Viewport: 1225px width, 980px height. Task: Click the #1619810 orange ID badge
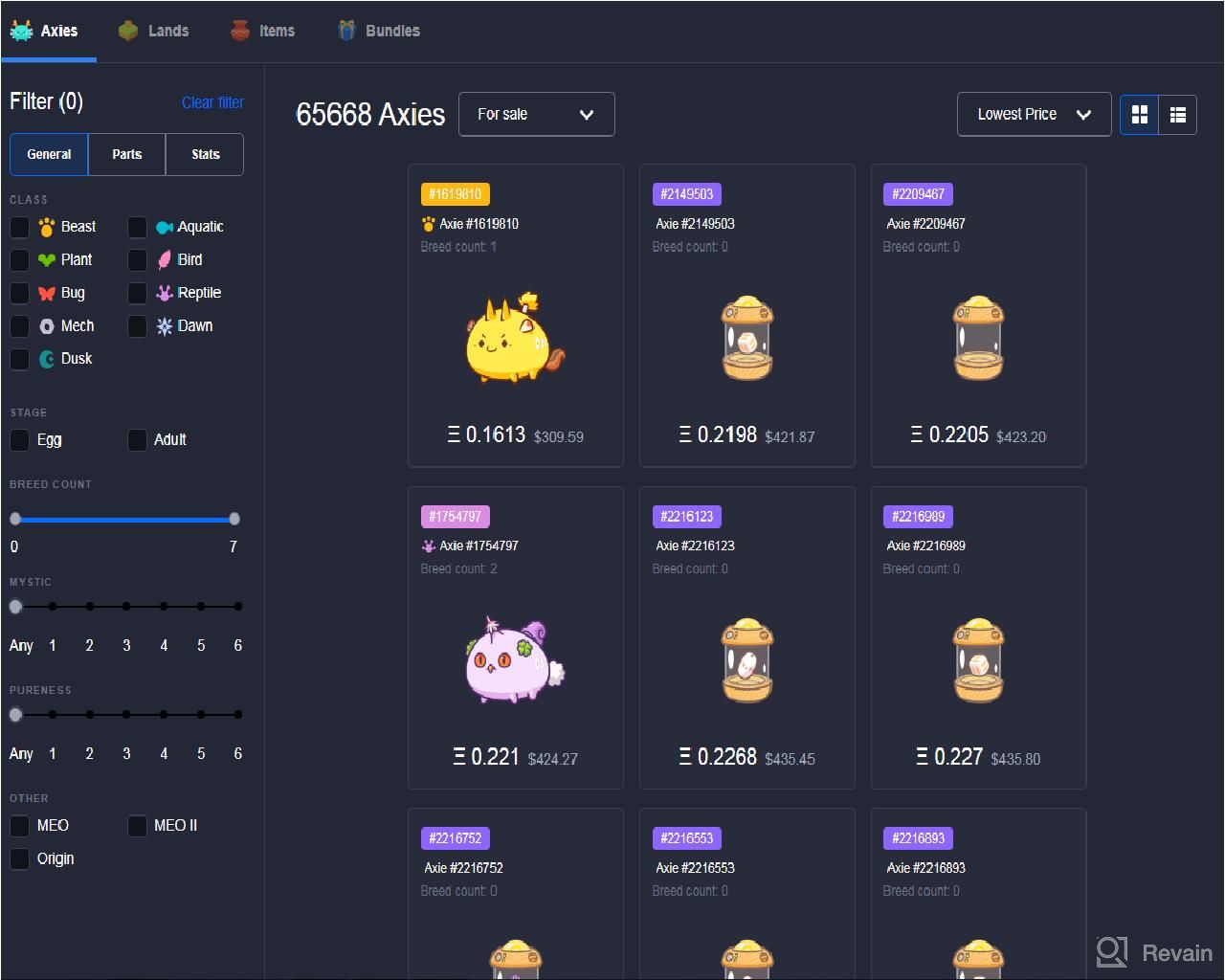pyautogui.click(x=456, y=194)
